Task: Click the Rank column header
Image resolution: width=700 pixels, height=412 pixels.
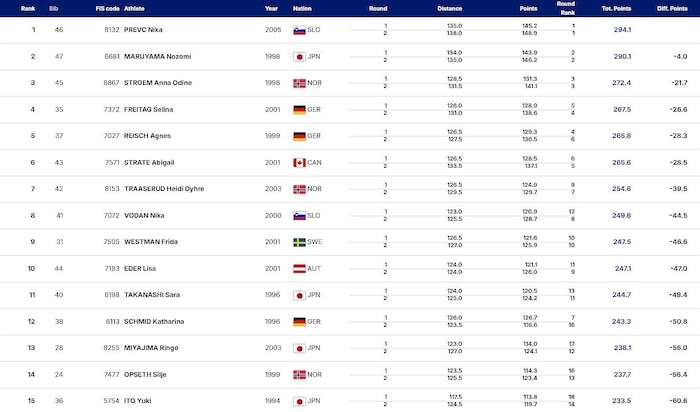Action: click(x=31, y=8)
